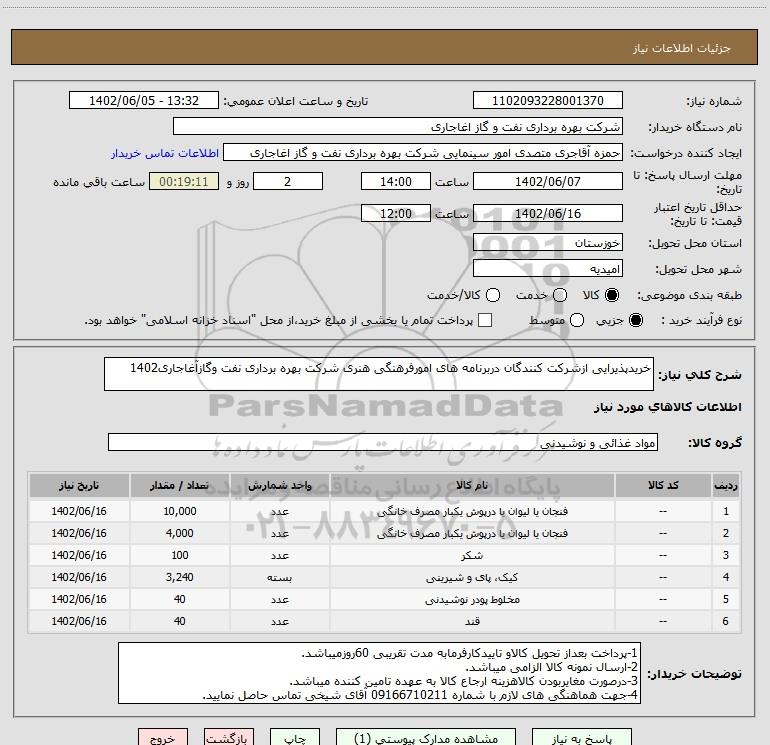Click the request number field 1102093228001370
Screen dimensions: 770x745
pyautogui.click(x=548, y=101)
